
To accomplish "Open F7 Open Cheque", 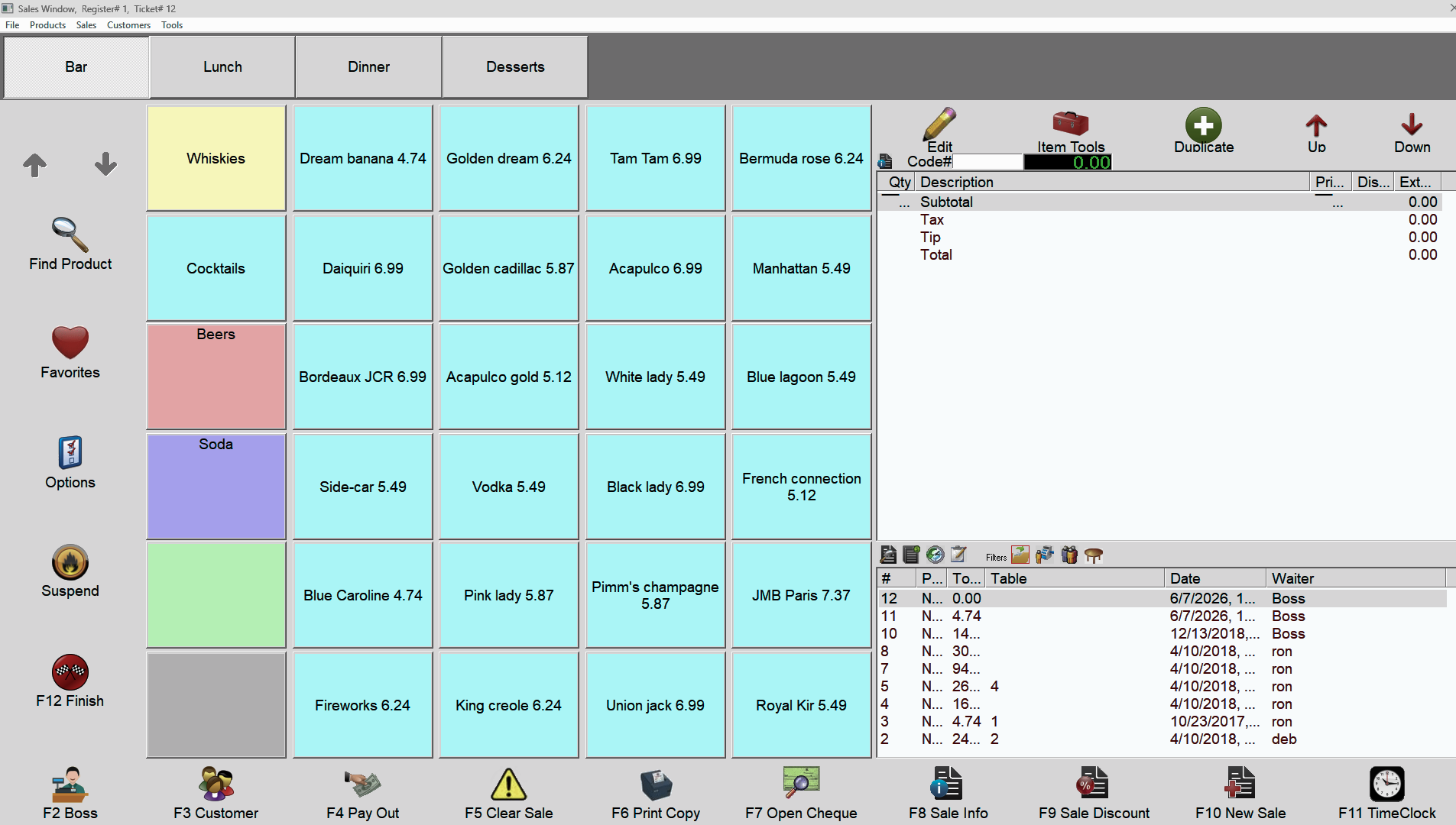I will point(801,793).
